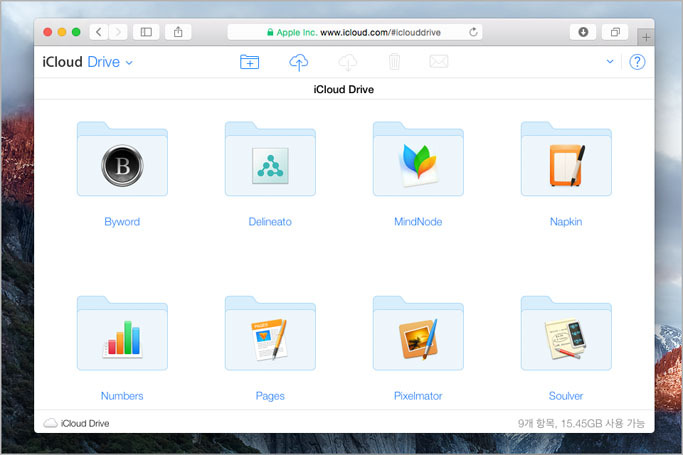Click the storage status text 15.45GB
Screen dimensions: 683x455
tap(581, 423)
